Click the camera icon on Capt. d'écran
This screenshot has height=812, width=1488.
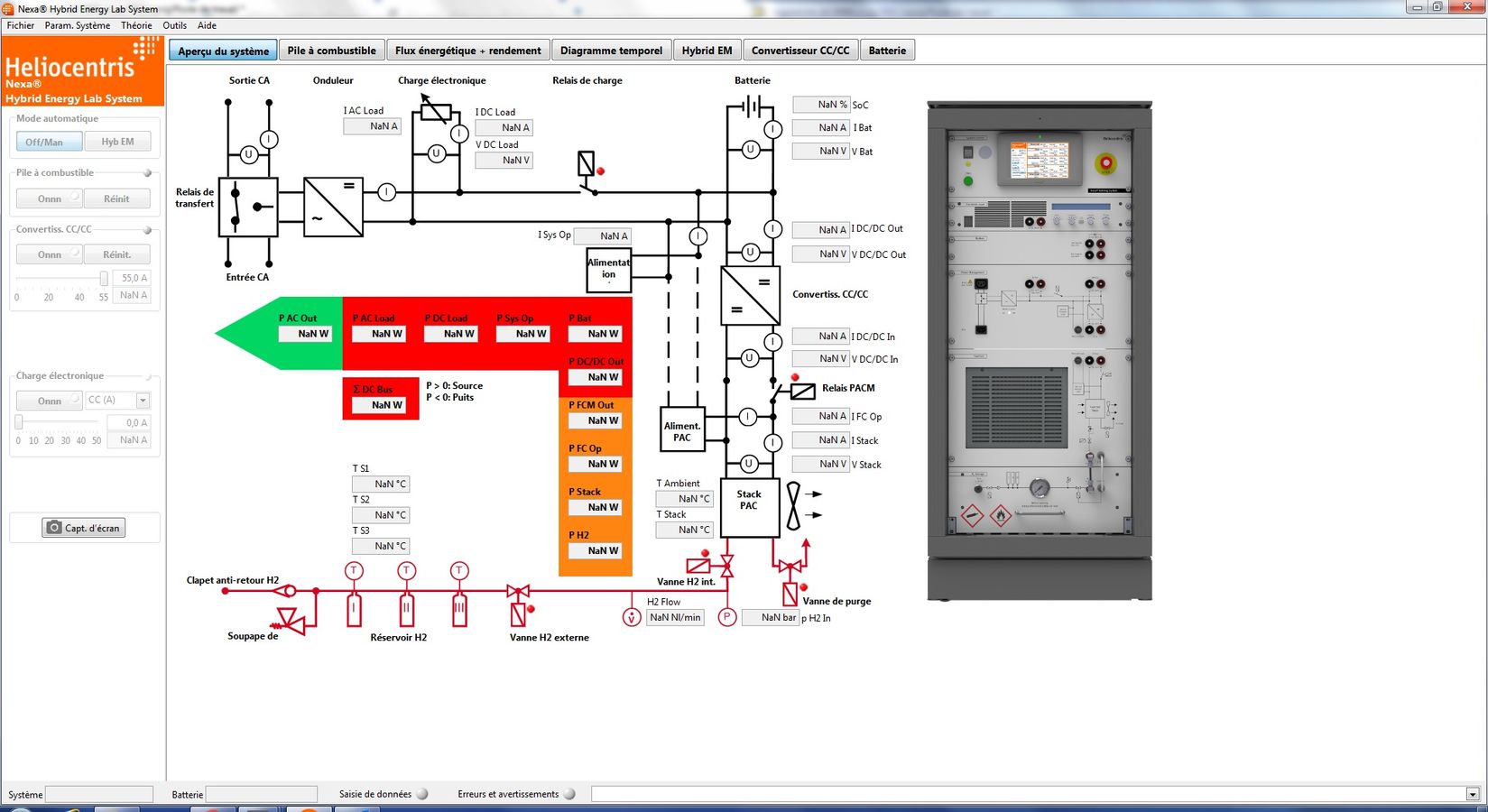point(54,528)
